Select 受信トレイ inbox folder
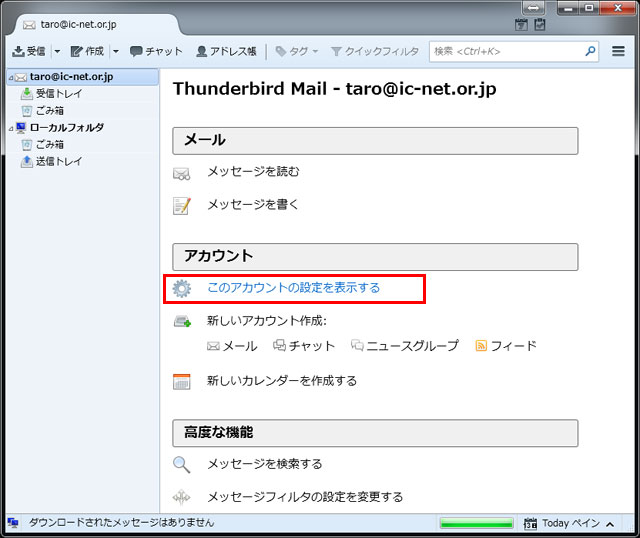Image resolution: width=640 pixels, height=538 pixels. click(59, 94)
